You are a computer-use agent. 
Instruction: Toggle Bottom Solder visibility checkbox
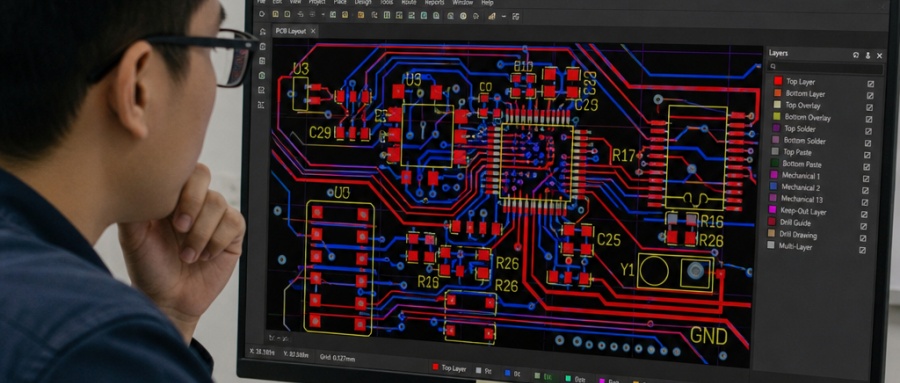pos(868,143)
